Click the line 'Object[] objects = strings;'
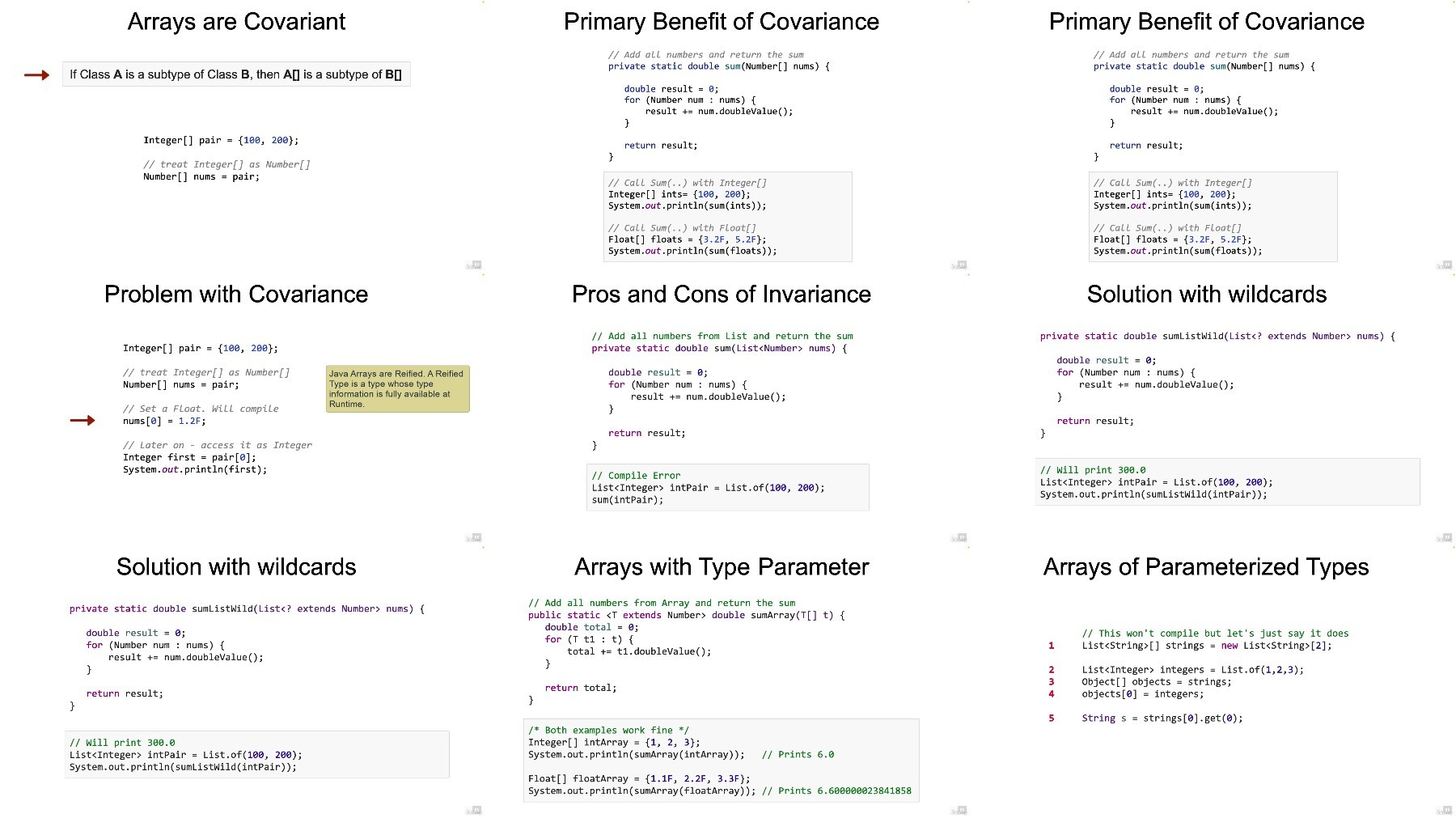This screenshot has height=818, width=1456. click(x=1157, y=682)
